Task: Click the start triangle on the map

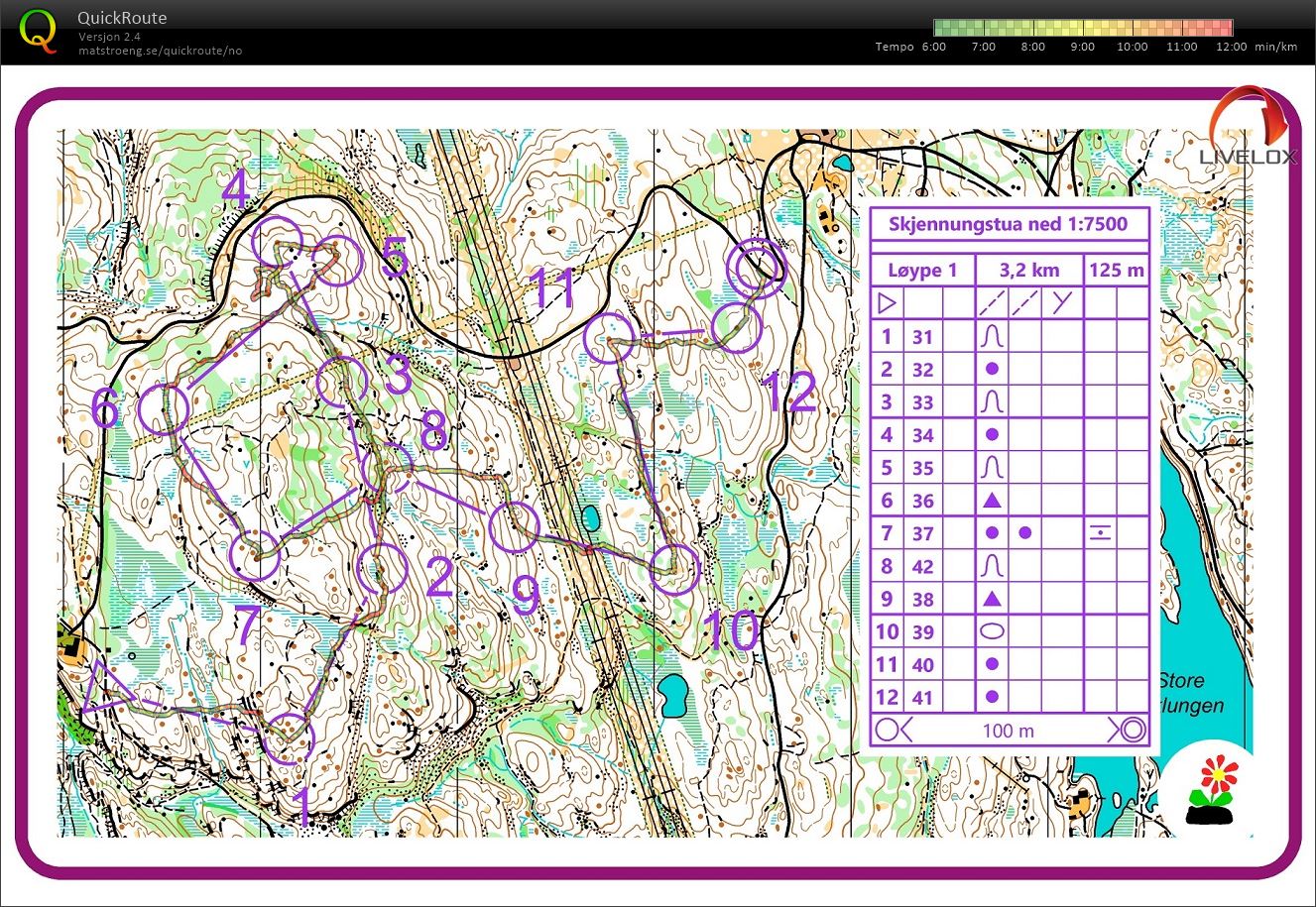Action: pos(102,688)
